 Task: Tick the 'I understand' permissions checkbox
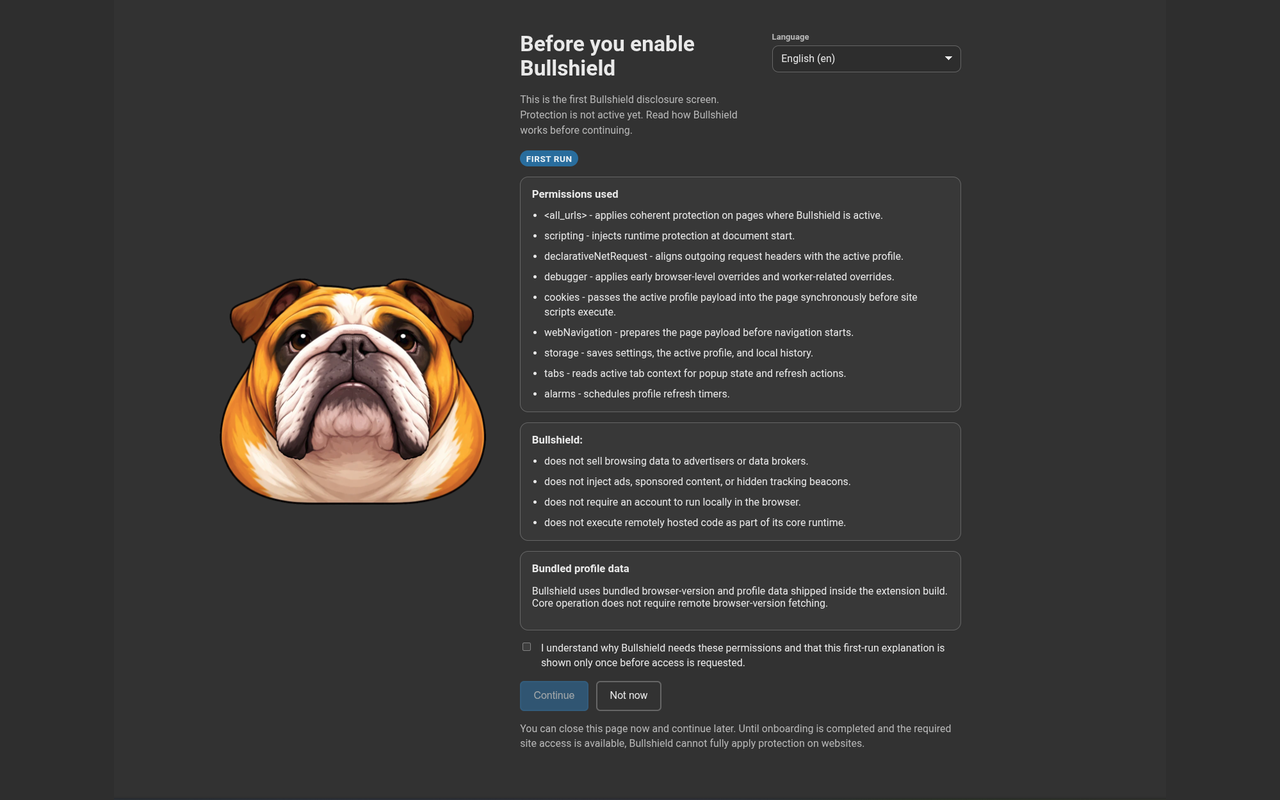tap(527, 647)
